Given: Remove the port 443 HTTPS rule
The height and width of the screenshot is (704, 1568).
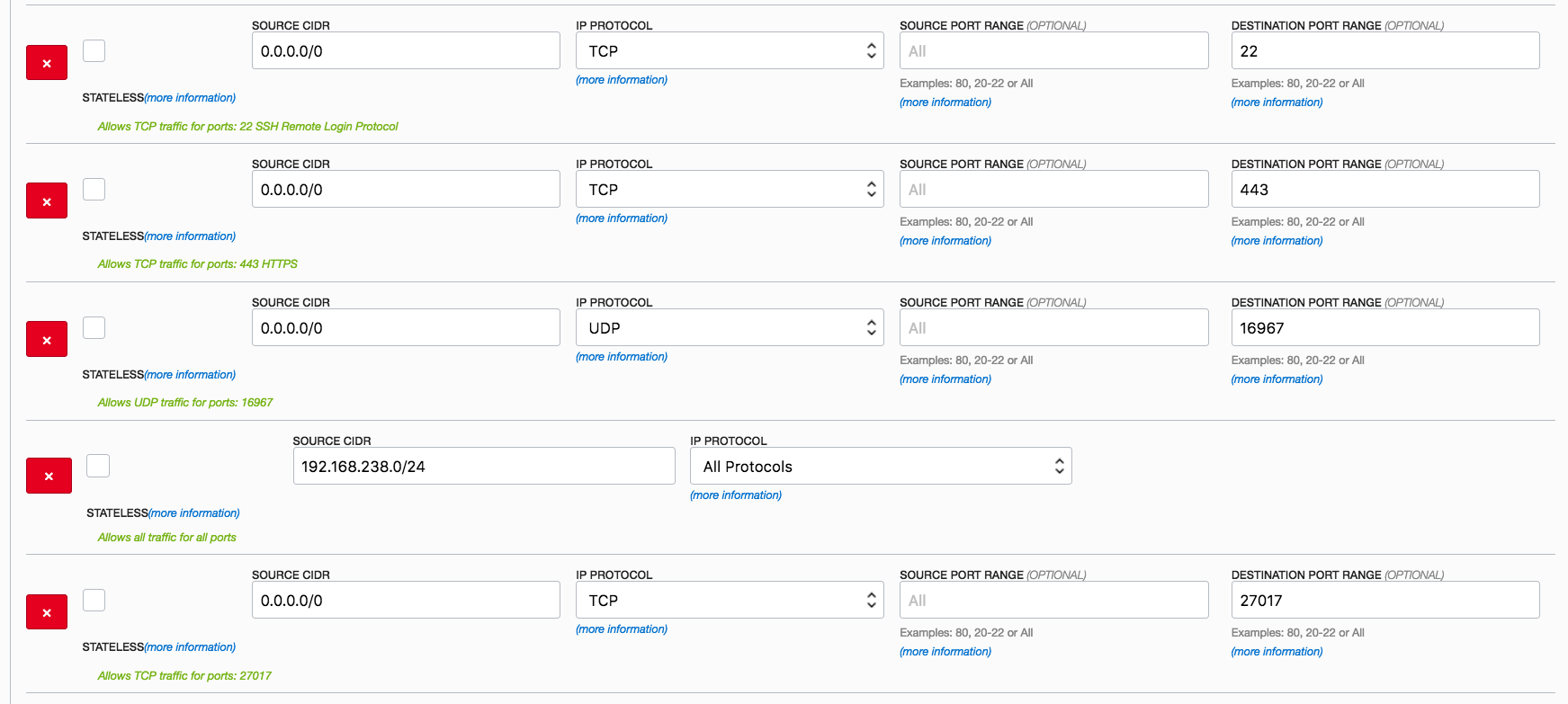Looking at the screenshot, I should 47,201.
